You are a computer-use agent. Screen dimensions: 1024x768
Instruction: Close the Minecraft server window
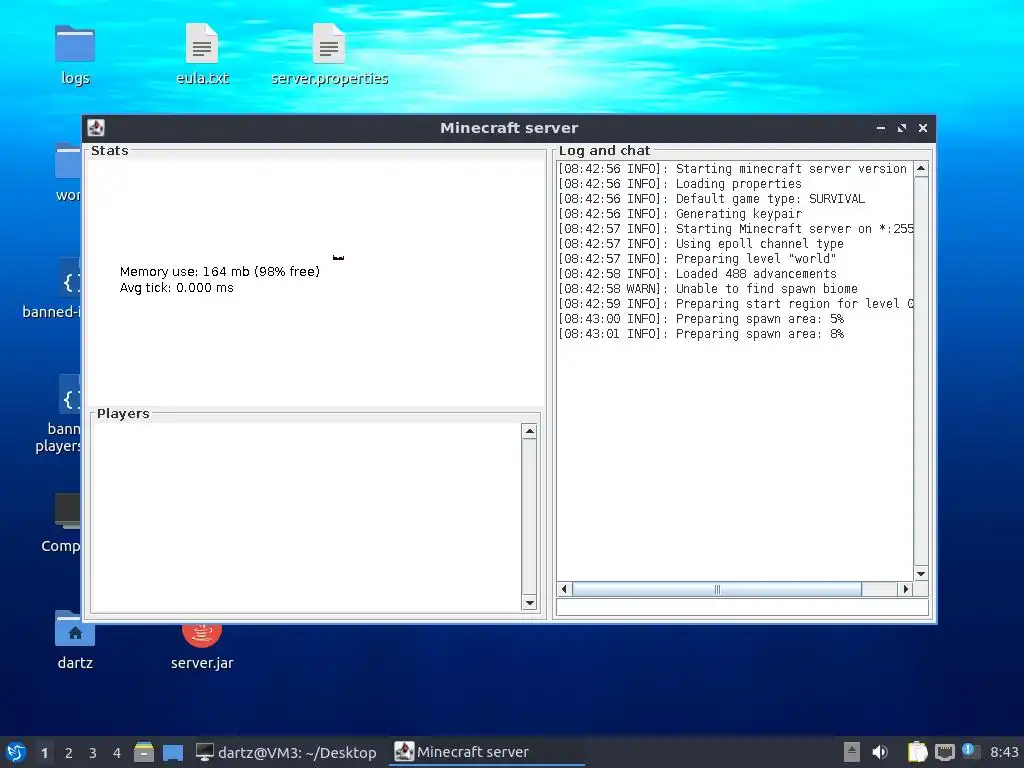click(x=923, y=128)
